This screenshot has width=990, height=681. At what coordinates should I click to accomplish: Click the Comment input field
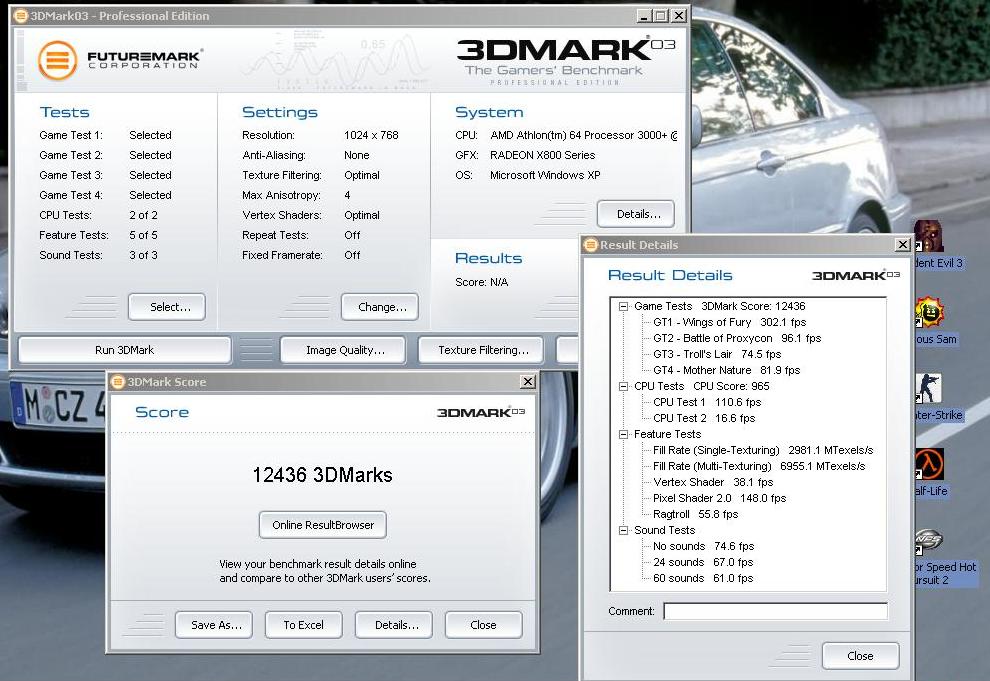click(x=775, y=611)
